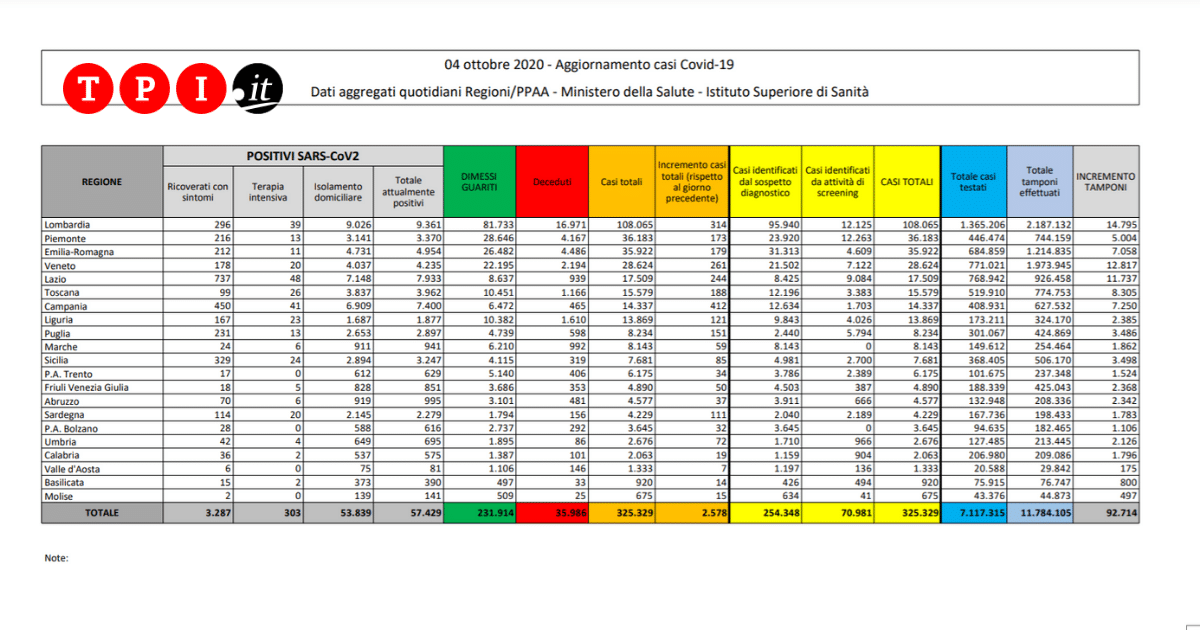Select the red "Deceduti" column header
1200x630 pixels.
(x=552, y=181)
